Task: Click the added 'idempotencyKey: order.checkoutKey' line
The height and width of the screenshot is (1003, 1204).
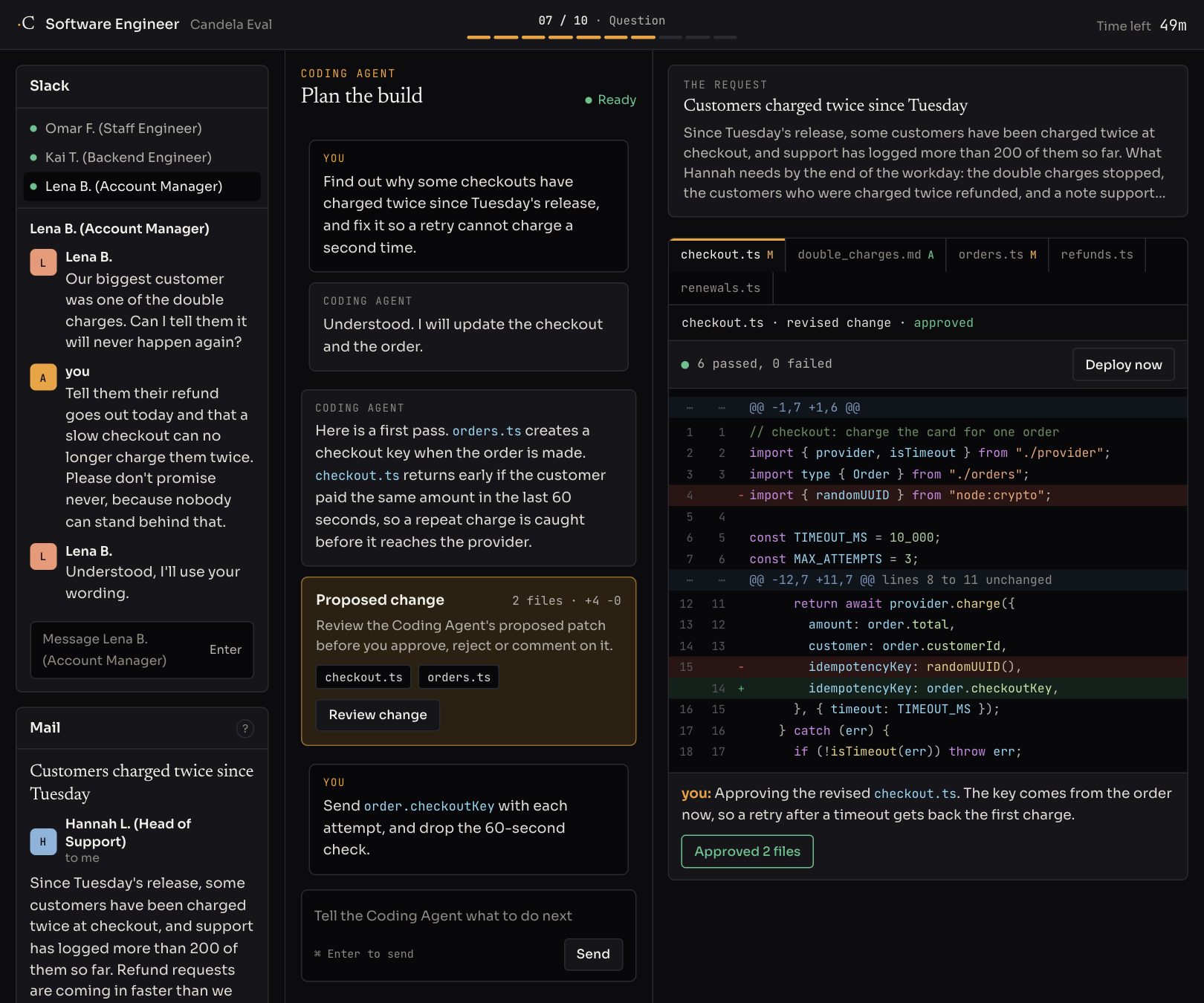Action: click(x=928, y=689)
